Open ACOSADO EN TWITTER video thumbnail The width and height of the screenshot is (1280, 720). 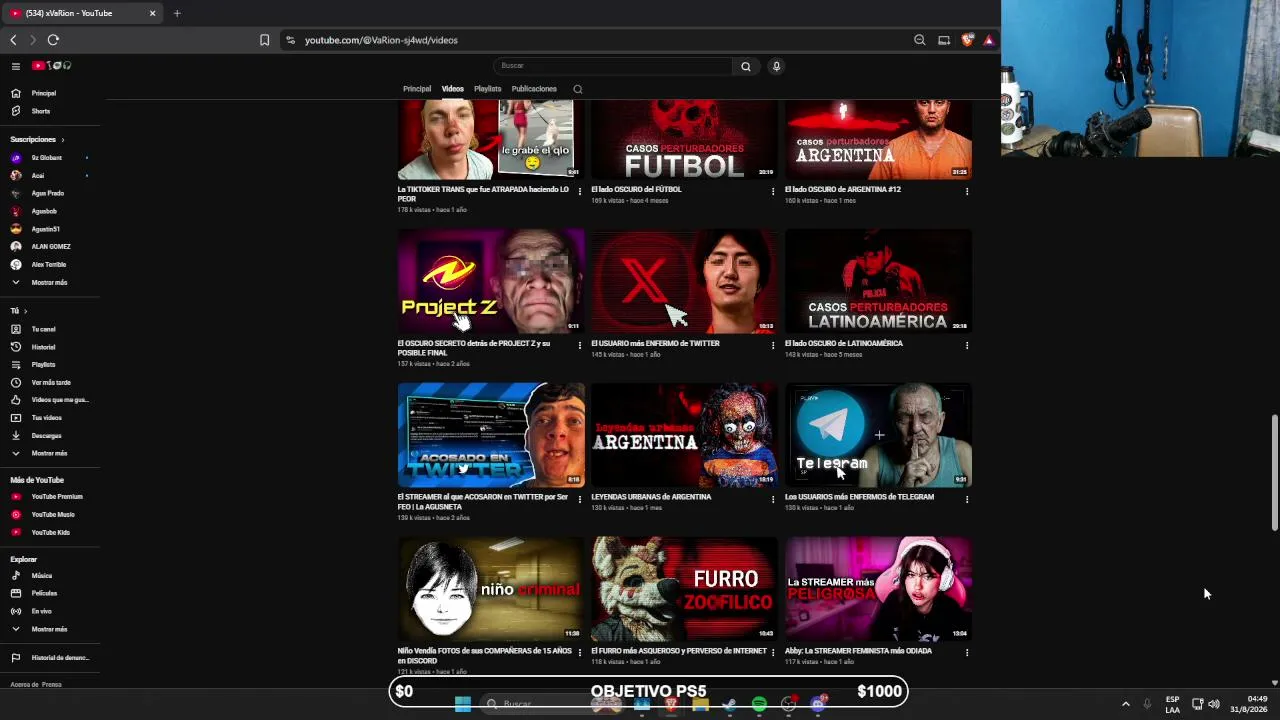491,435
